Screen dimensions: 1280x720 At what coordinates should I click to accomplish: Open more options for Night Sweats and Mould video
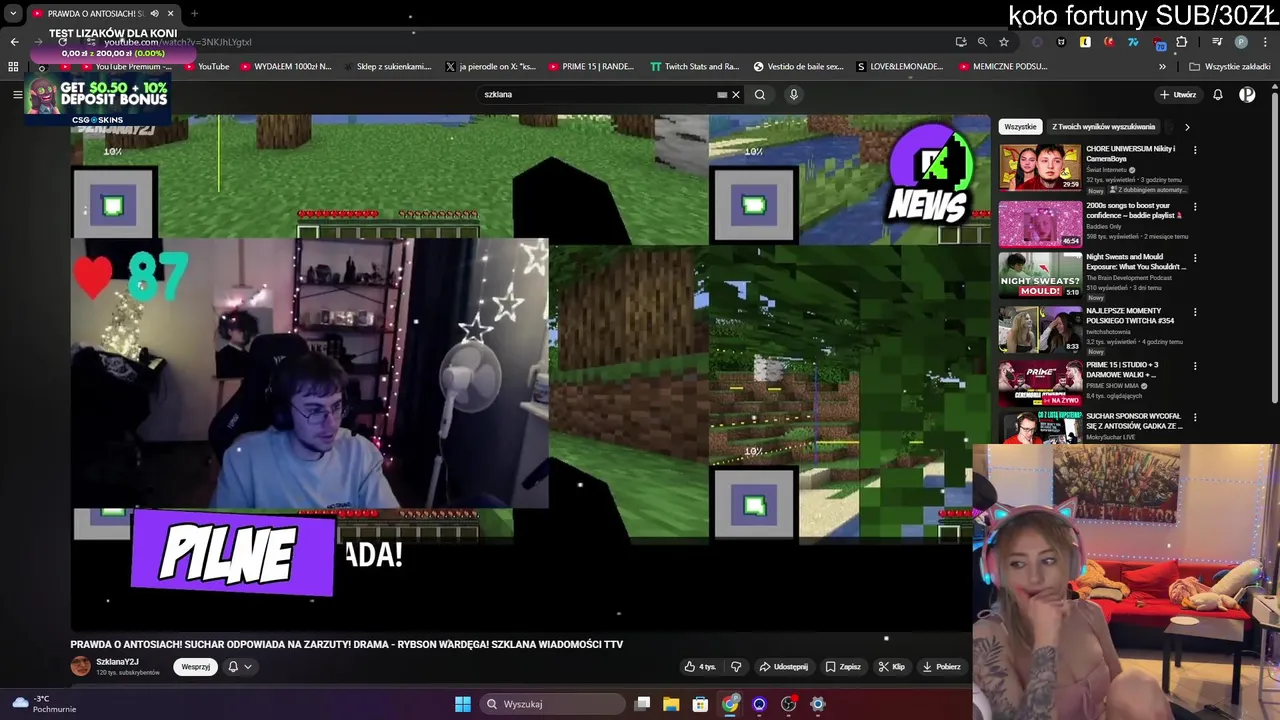pyautogui.click(x=1195, y=258)
